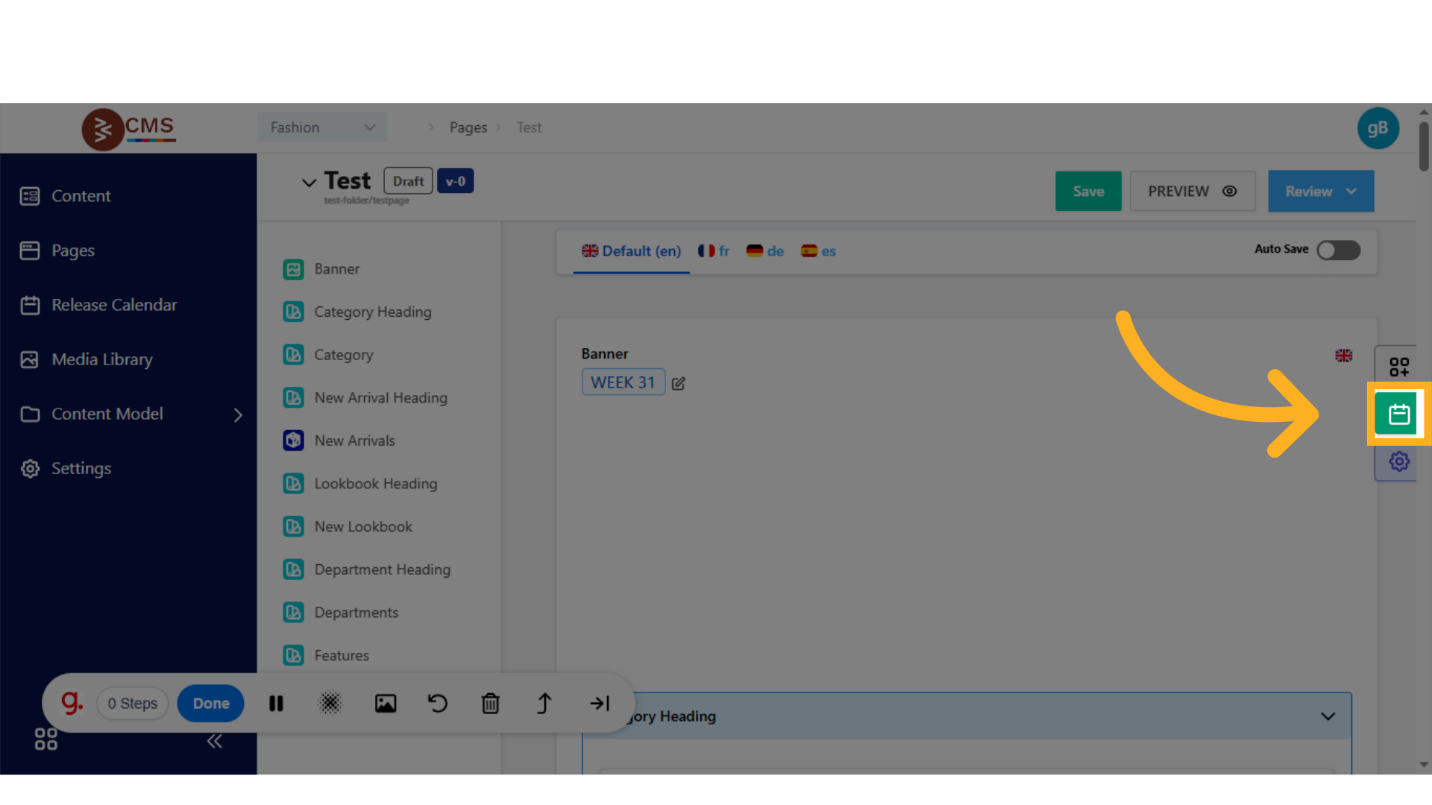Click the blur tool icon in toolbar
Screen dimensions: 1432x805
click(x=330, y=703)
